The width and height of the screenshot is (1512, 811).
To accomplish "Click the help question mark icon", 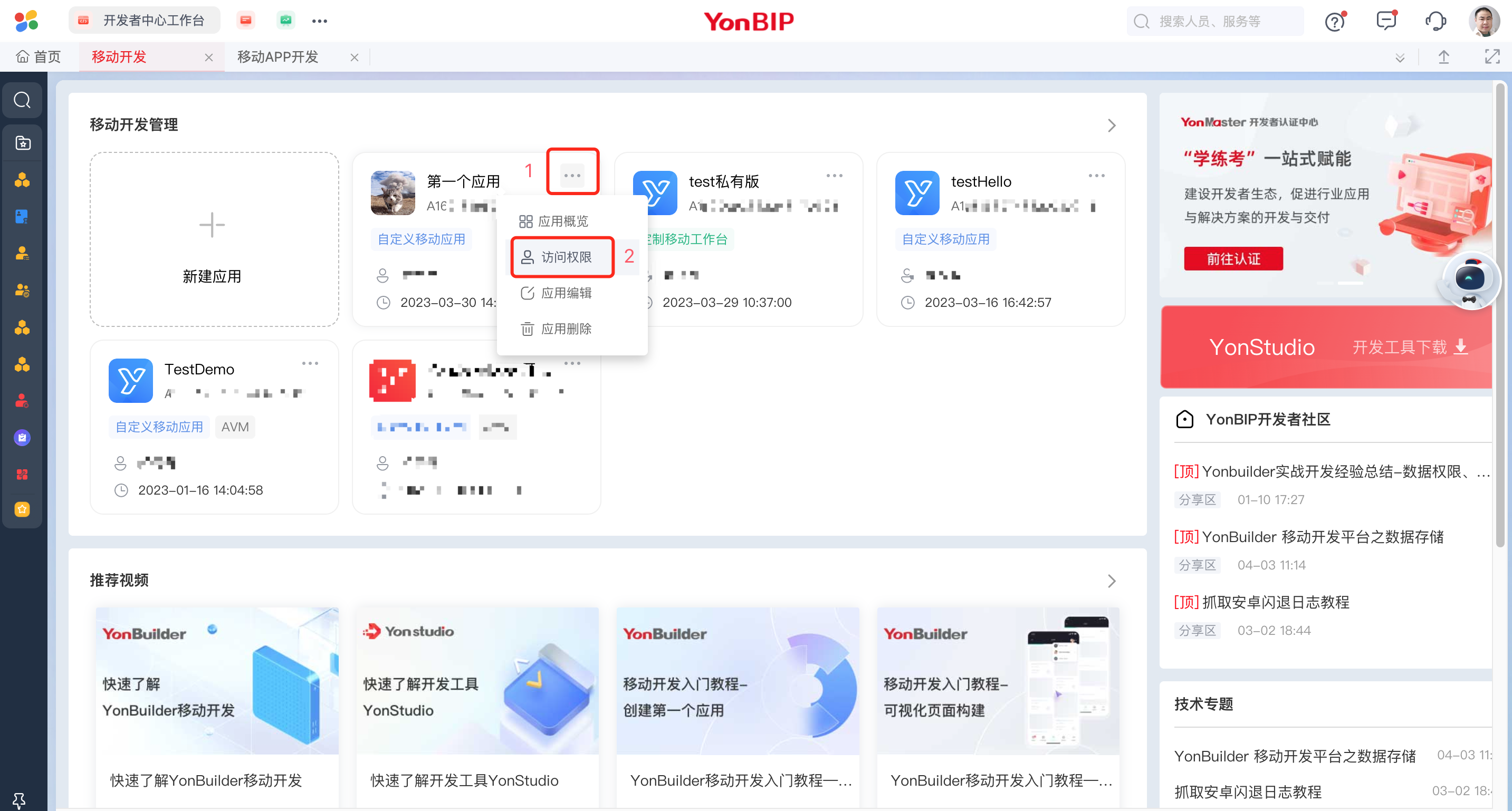I will (1335, 22).
